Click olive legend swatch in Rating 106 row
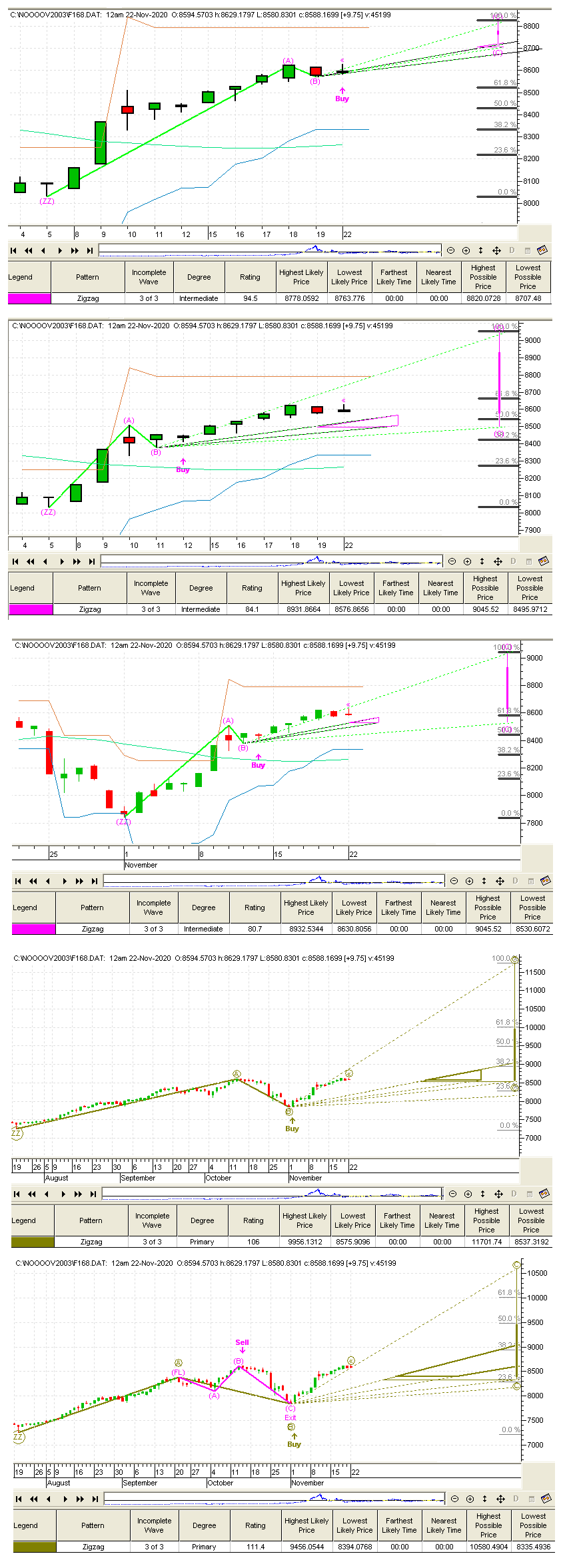The width and height of the screenshot is (579, 1568). pos(33,1242)
